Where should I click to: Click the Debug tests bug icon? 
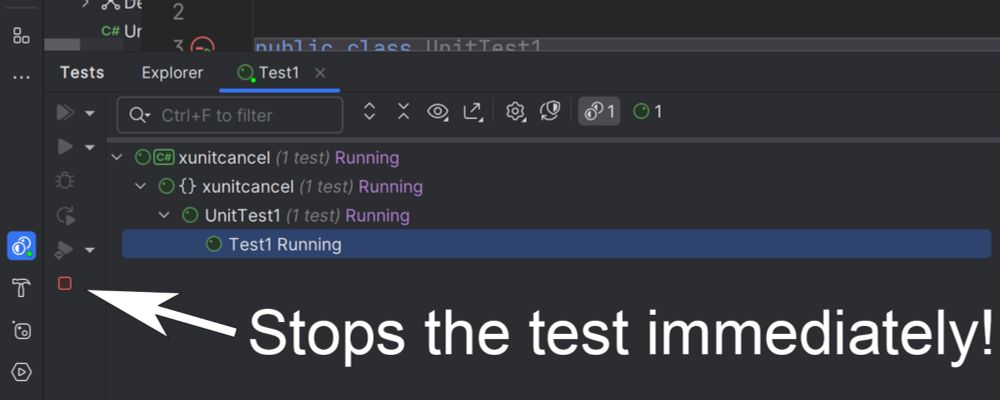[65, 181]
